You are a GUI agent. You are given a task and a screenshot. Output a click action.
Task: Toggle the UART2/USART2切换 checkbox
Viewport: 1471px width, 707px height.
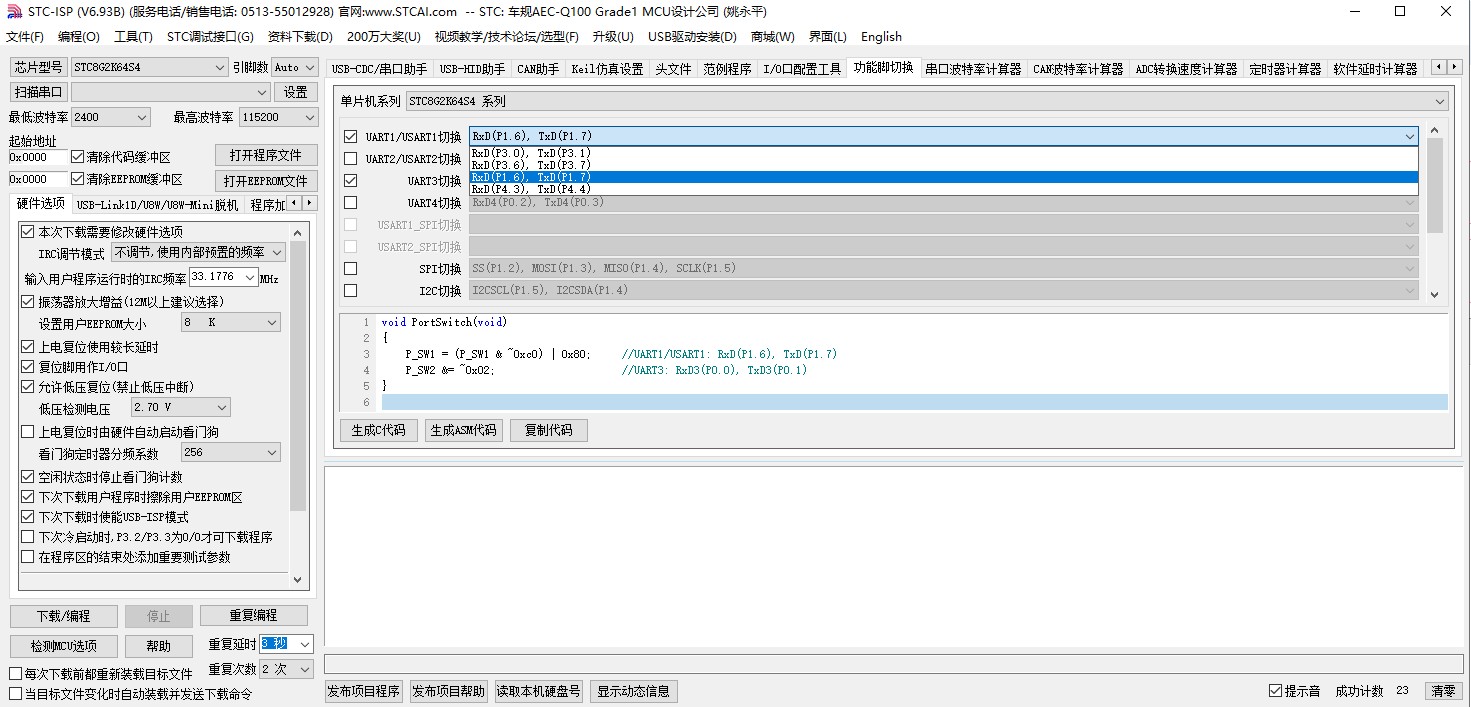350,159
